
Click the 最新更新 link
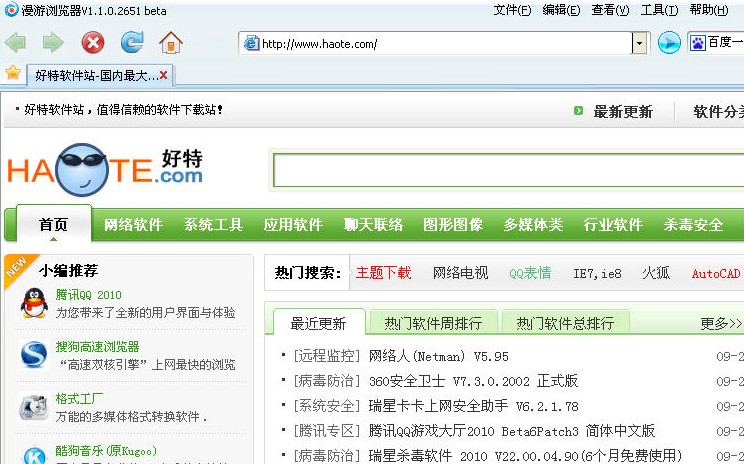623,111
